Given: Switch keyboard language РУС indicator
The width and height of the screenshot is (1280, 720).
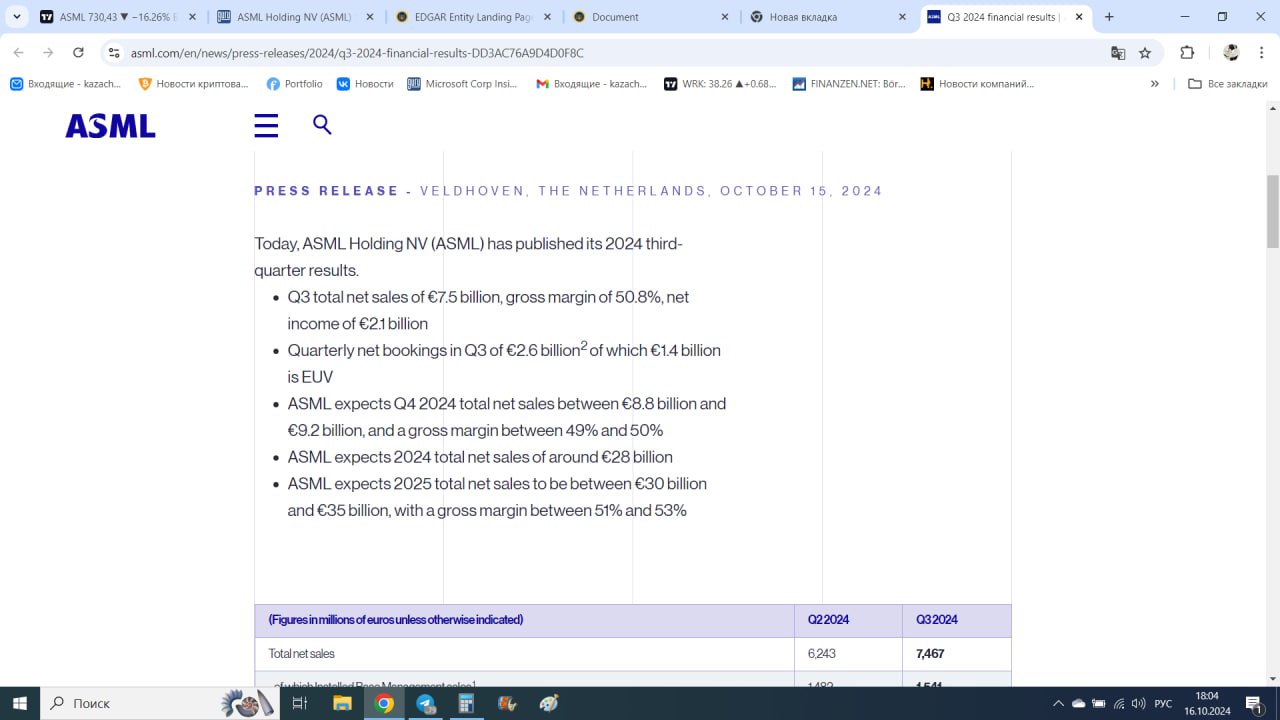Looking at the screenshot, I should (1163, 704).
